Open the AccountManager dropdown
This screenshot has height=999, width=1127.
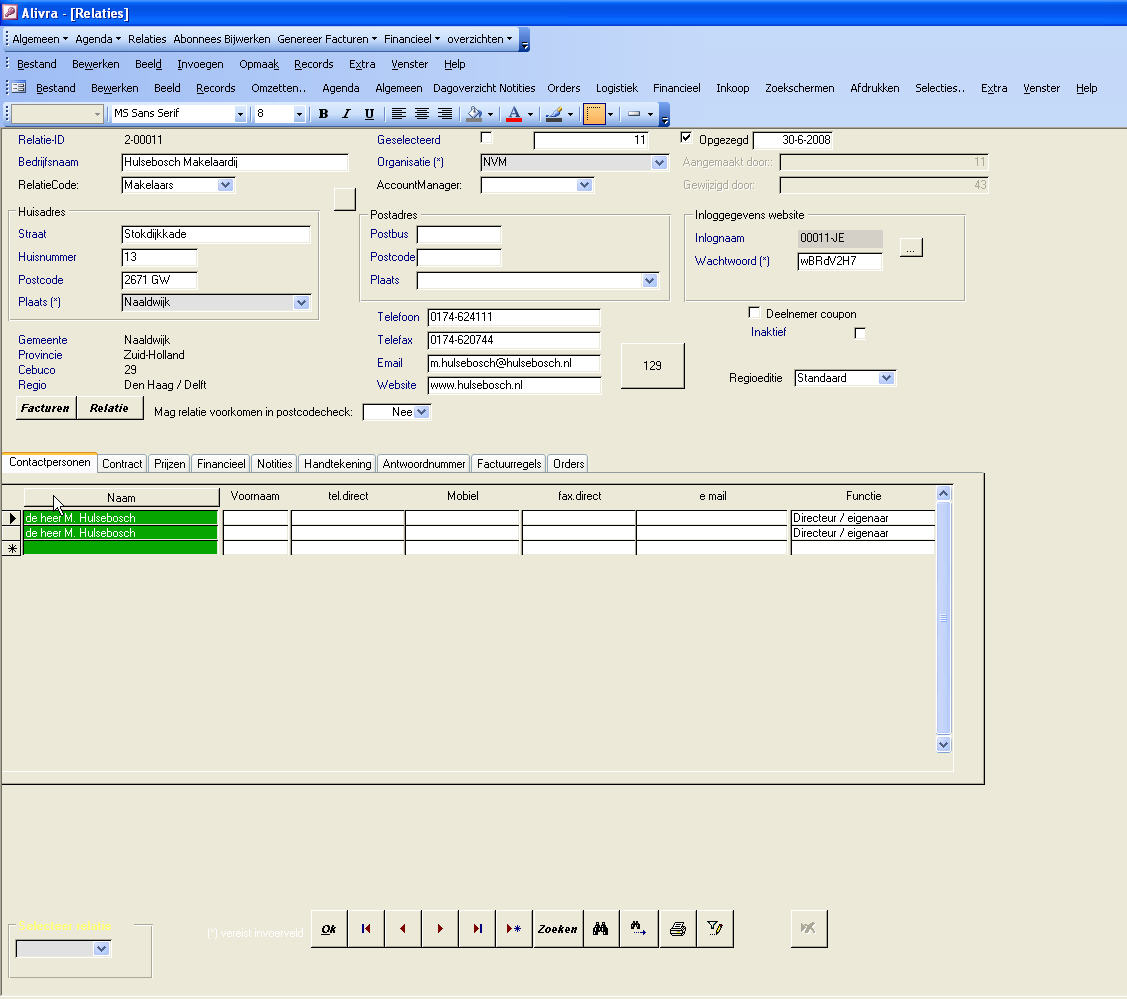(x=584, y=185)
